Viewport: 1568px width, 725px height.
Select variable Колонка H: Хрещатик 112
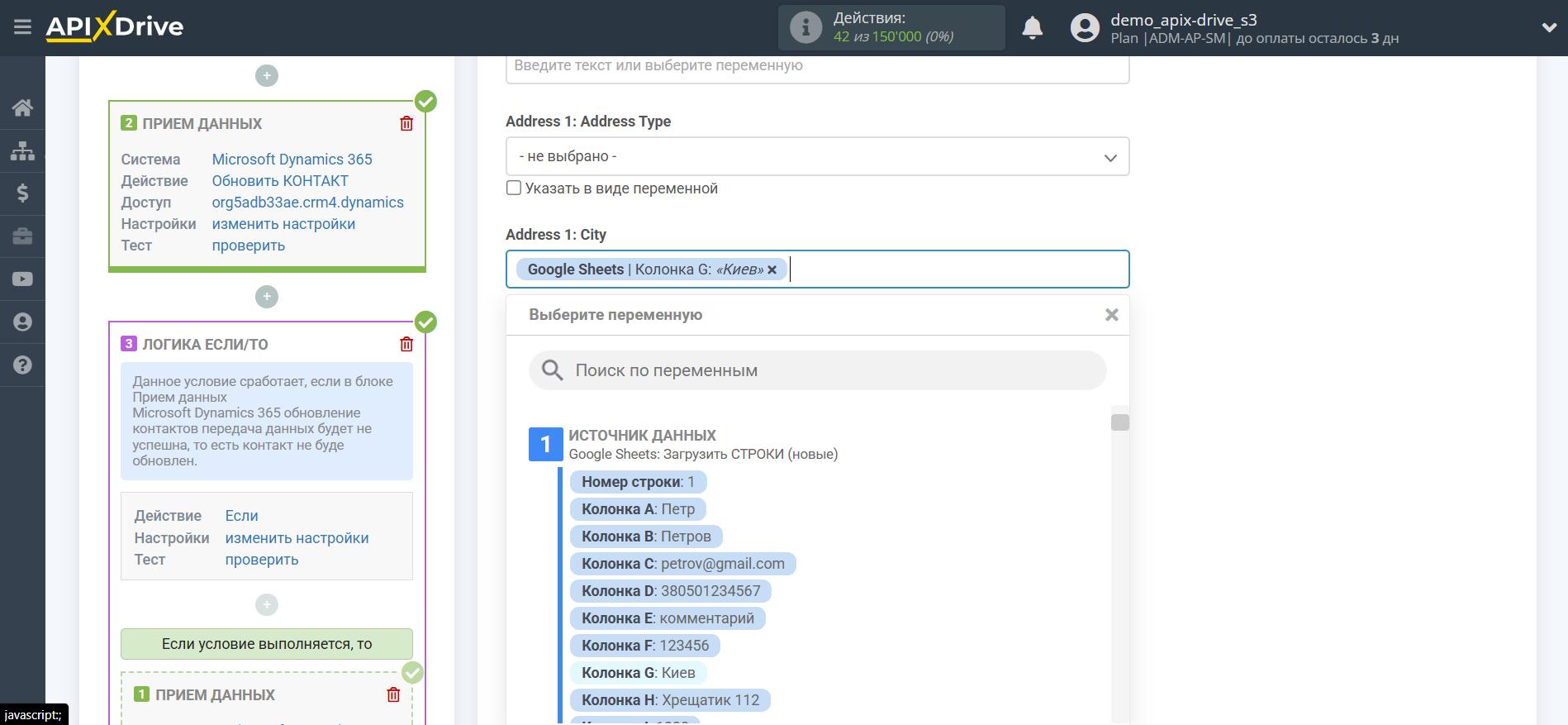pyautogui.click(x=670, y=700)
